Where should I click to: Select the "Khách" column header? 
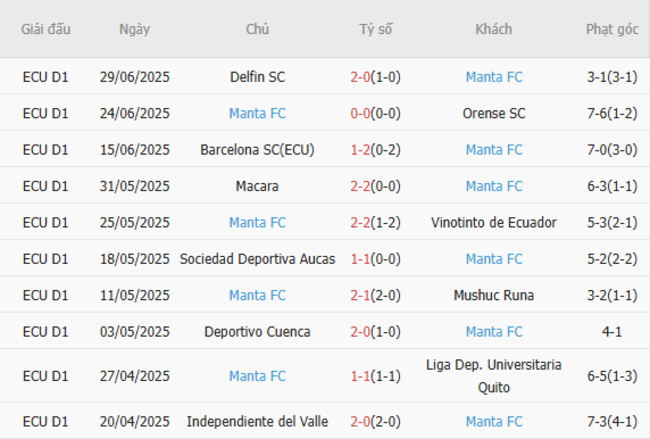tap(494, 29)
